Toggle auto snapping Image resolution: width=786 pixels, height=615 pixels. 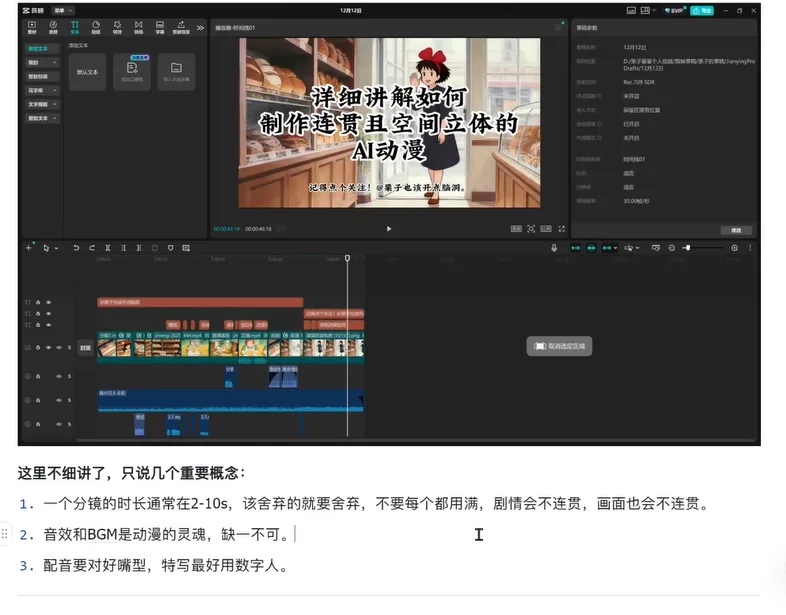coord(592,248)
